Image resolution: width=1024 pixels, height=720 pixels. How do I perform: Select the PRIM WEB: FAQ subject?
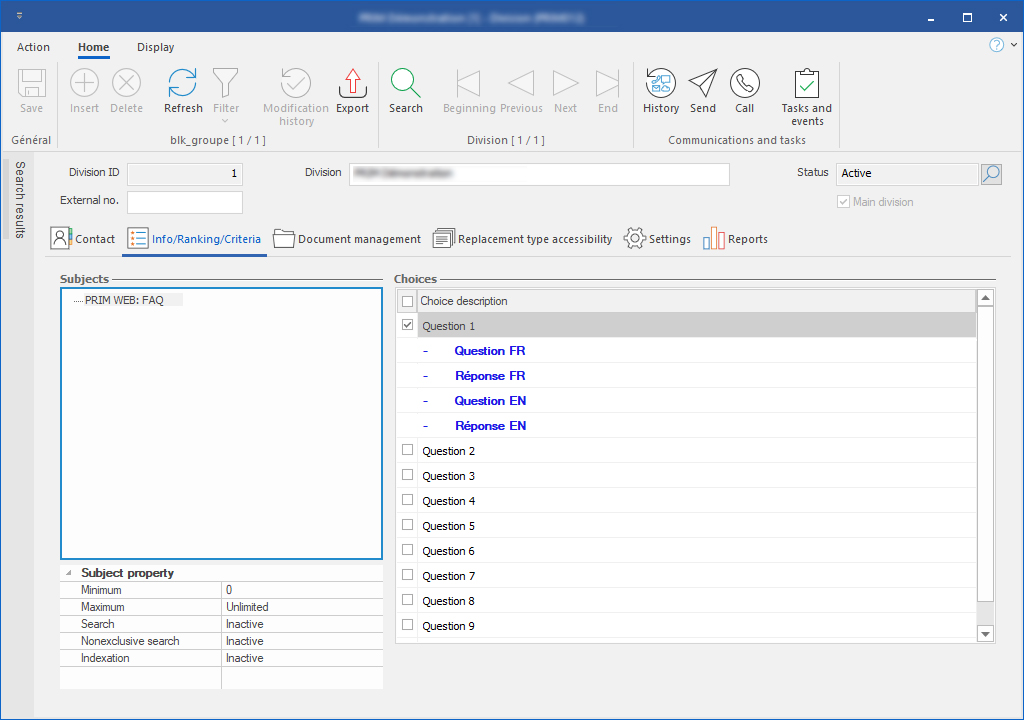(x=124, y=300)
